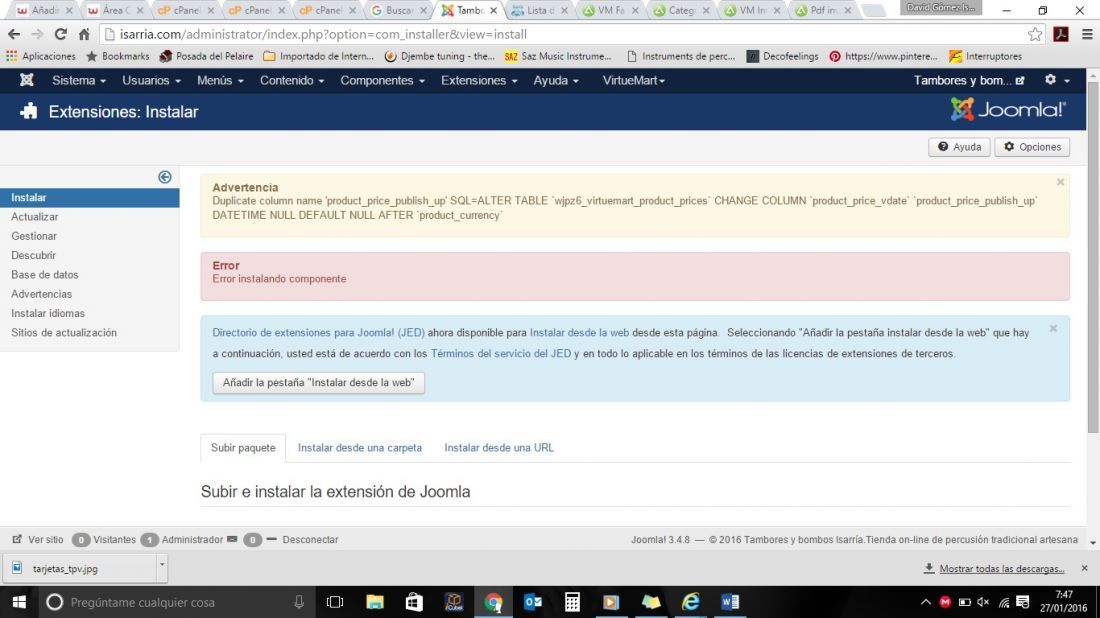
Task: Click Ver sitio in the footer
Action: click(38, 539)
